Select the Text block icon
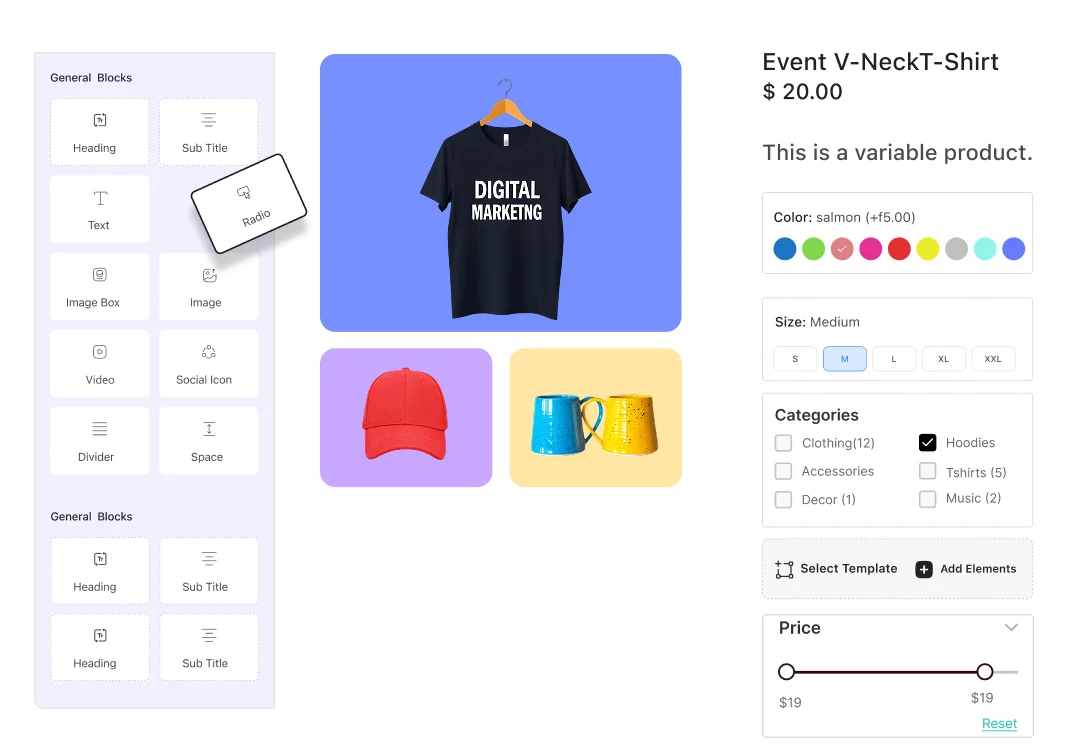Screen dimensions: 1090x748 pyautogui.click(x=100, y=199)
